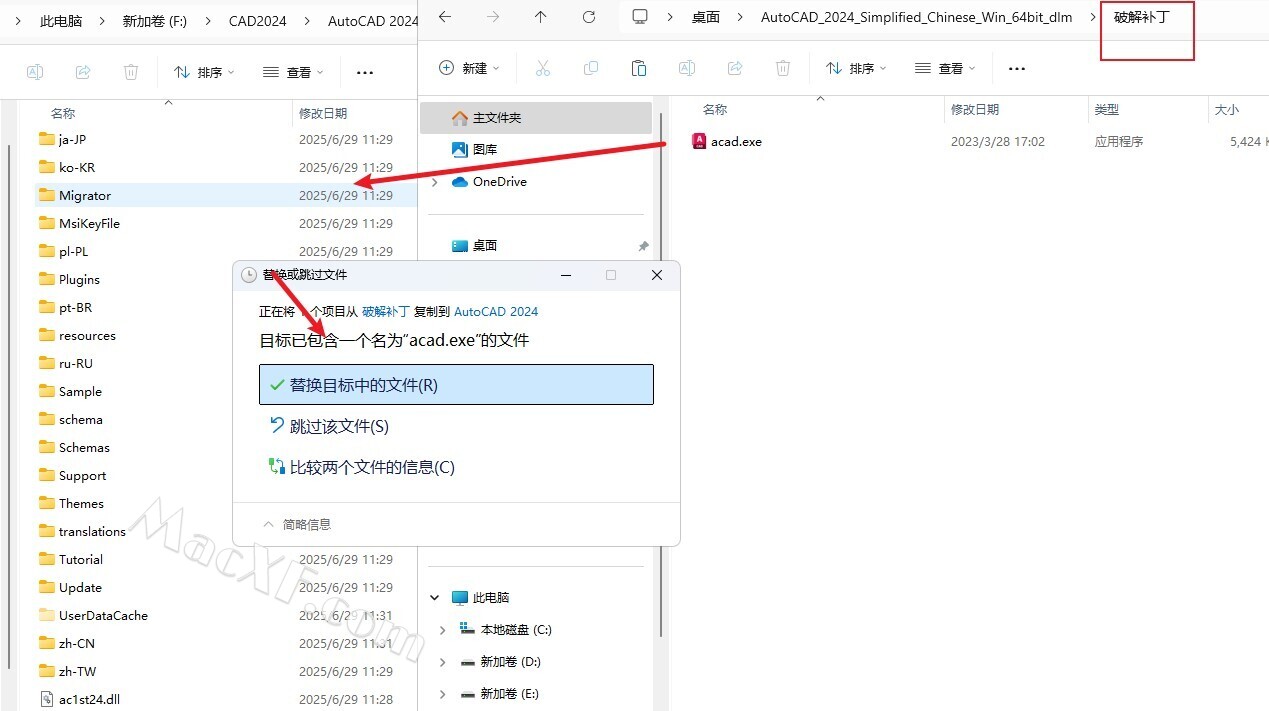Click 此电脑 breadcrumb in left address bar
The image size is (1269, 711).
tap(61, 21)
